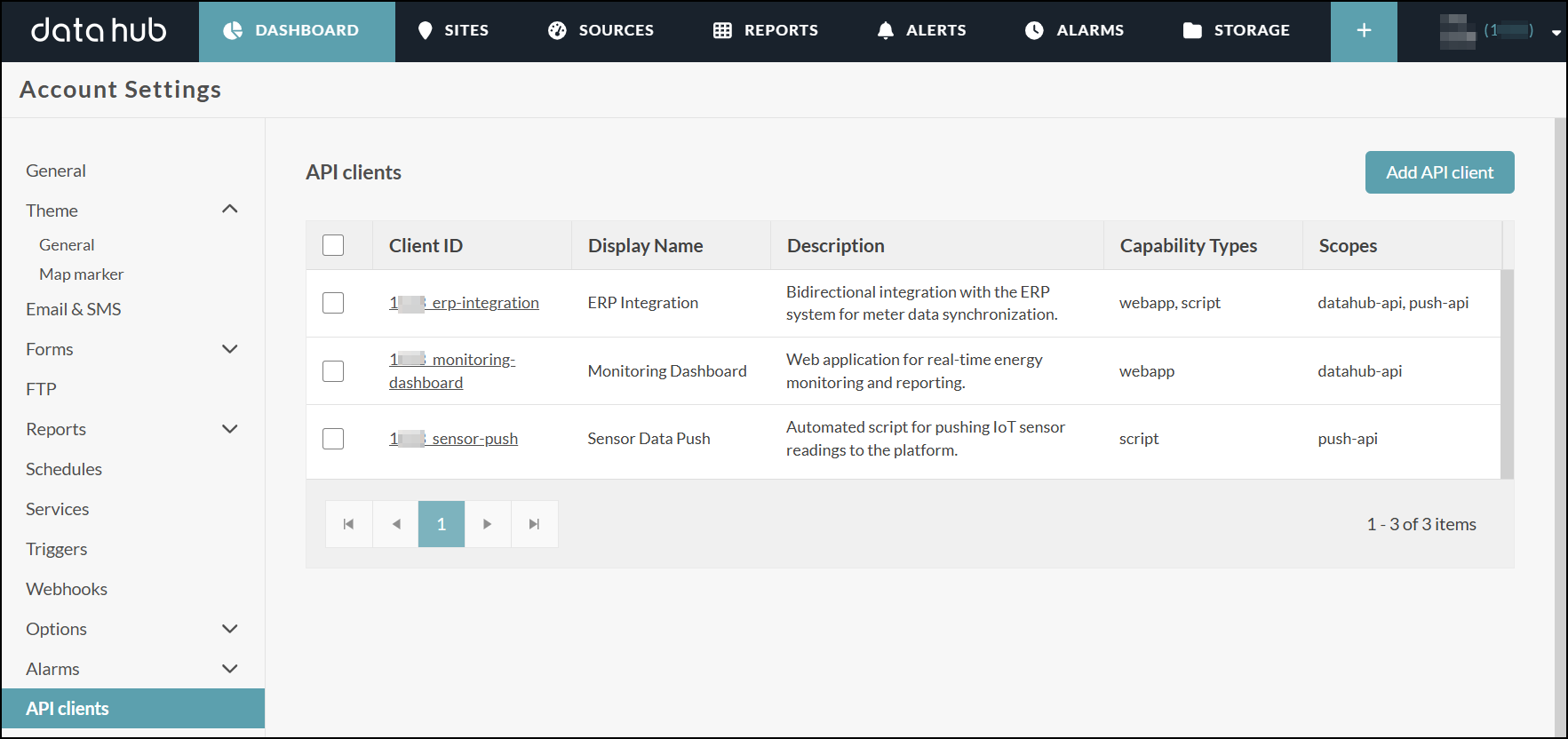Open Theme General sub-item
The width and height of the screenshot is (1568, 739).
point(67,245)
